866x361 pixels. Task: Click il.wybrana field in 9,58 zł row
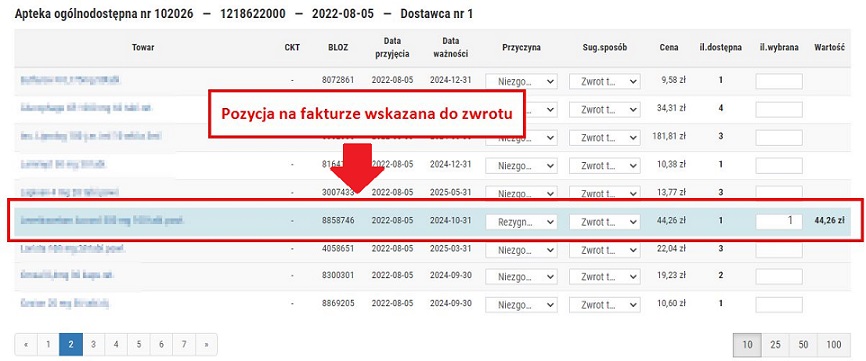point(779,81)
